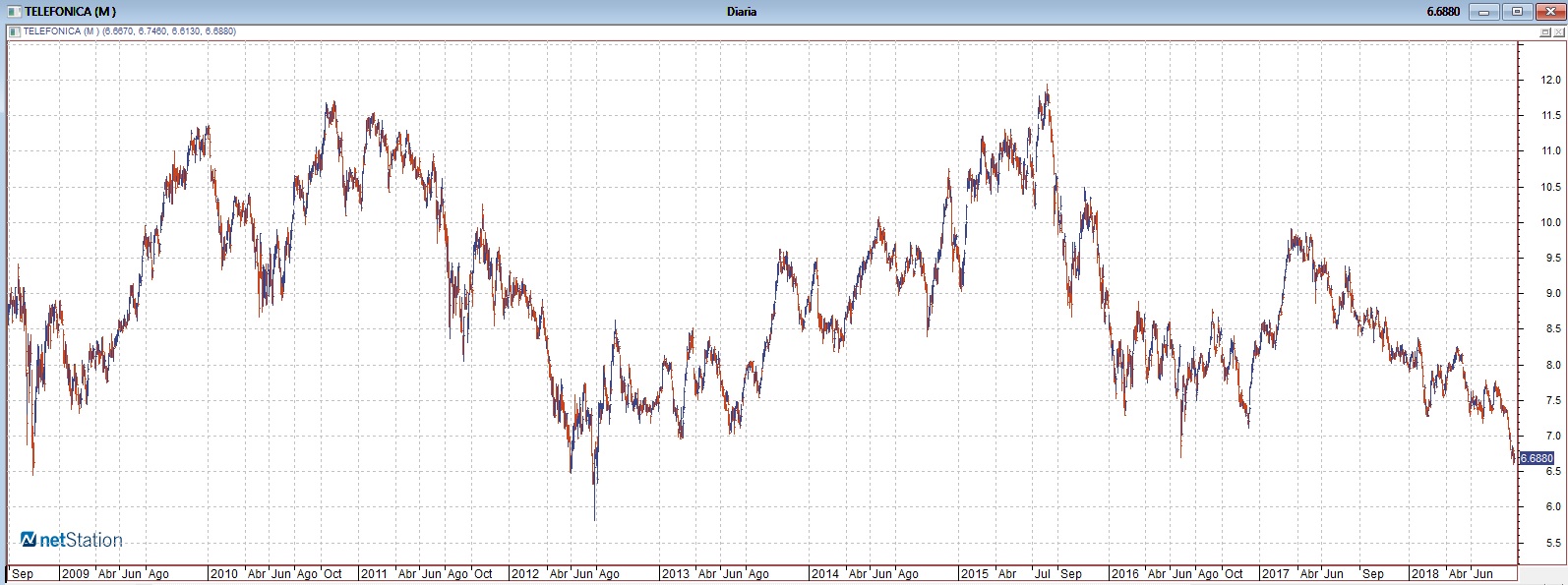Screen dimensions: 1568x585
Task: Click the pane maximize icon at top right
Action: [x=1545, y=32]
